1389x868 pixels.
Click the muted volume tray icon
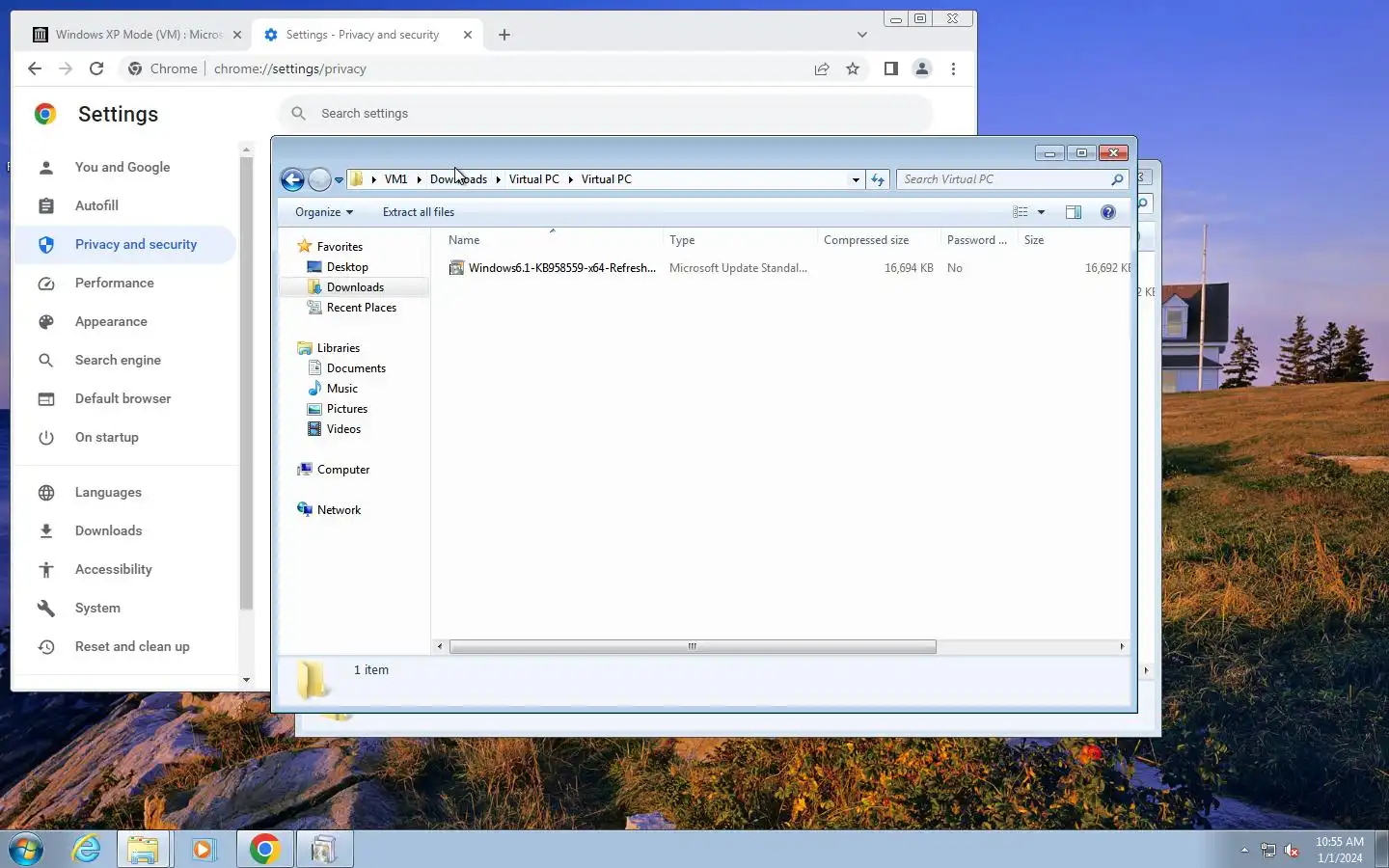point(1292,850)
